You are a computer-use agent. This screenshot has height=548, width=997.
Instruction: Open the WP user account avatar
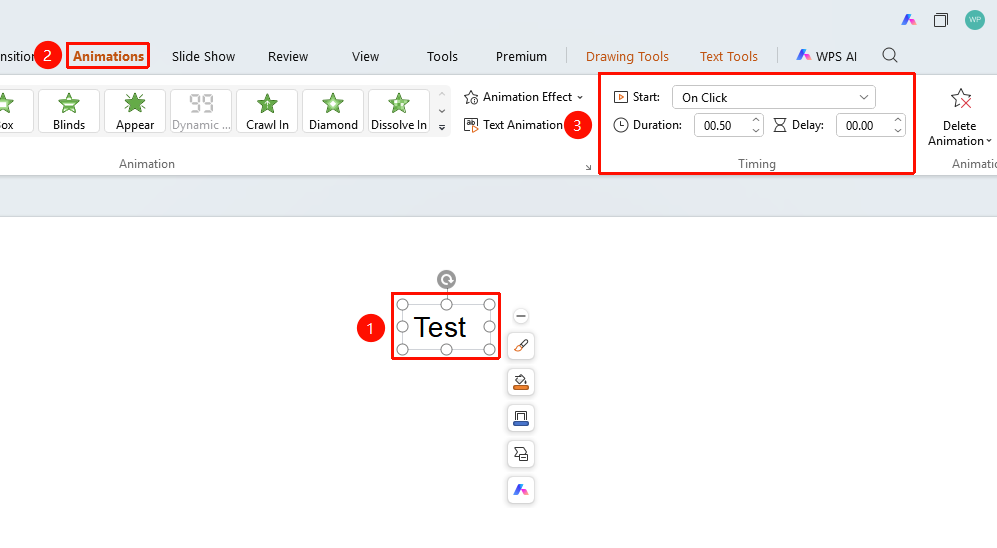(x=974, y=20)
